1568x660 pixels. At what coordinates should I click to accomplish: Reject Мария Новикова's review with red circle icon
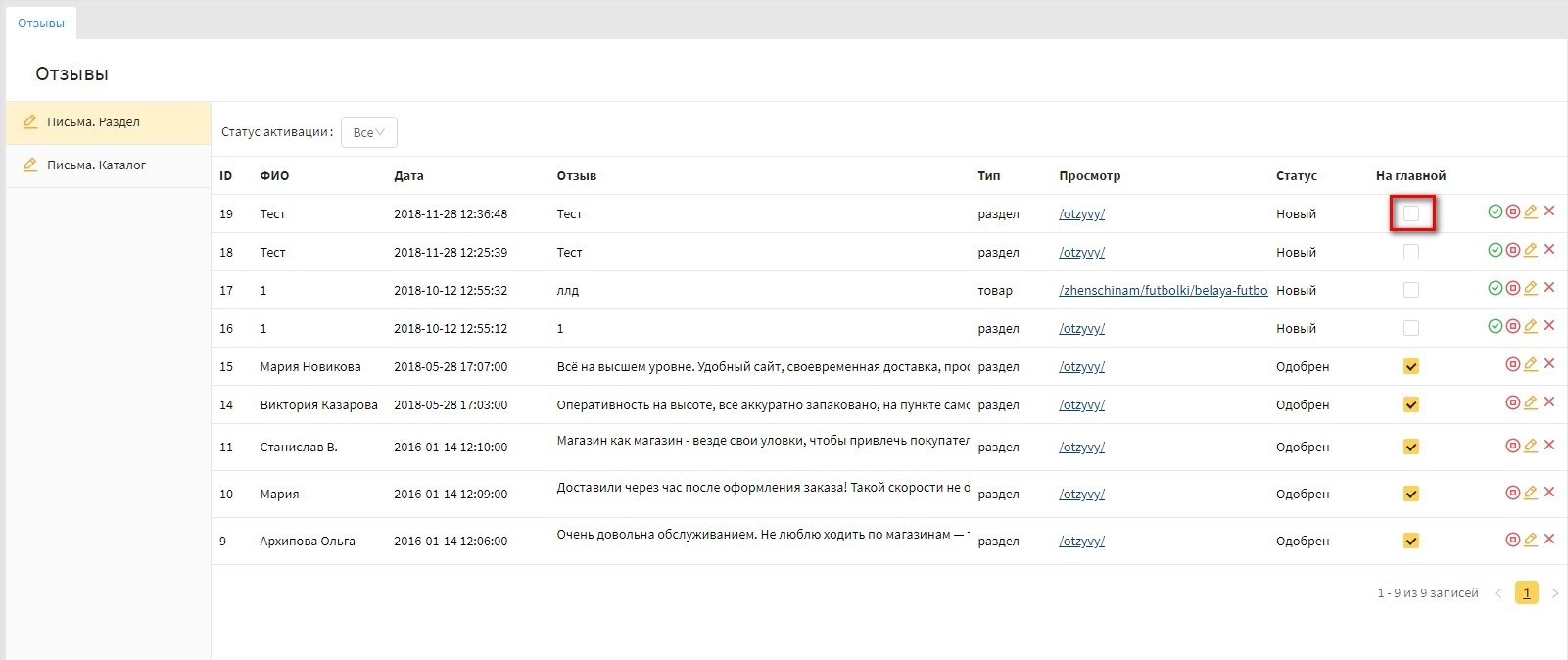pyautogui.click(x=1512, y=364)
